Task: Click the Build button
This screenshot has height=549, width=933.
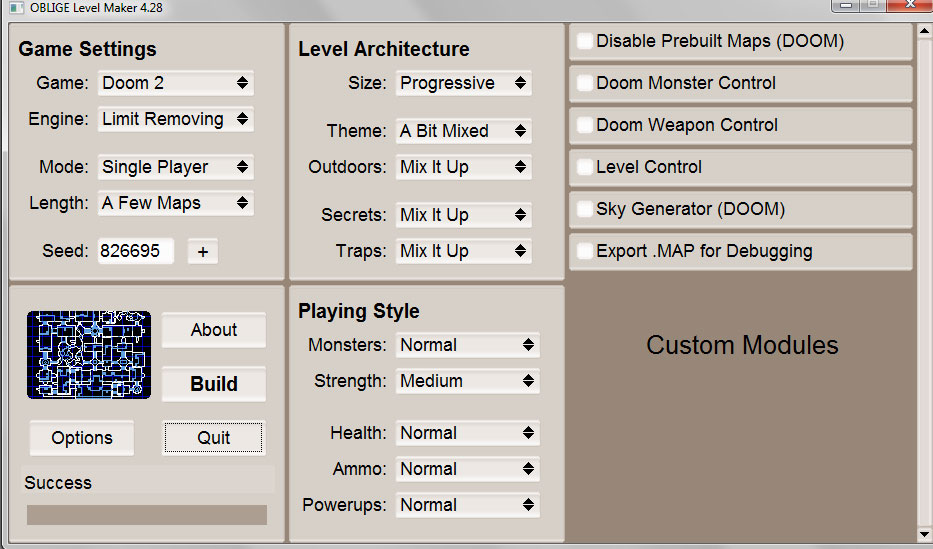Action: tap(214, 384)
